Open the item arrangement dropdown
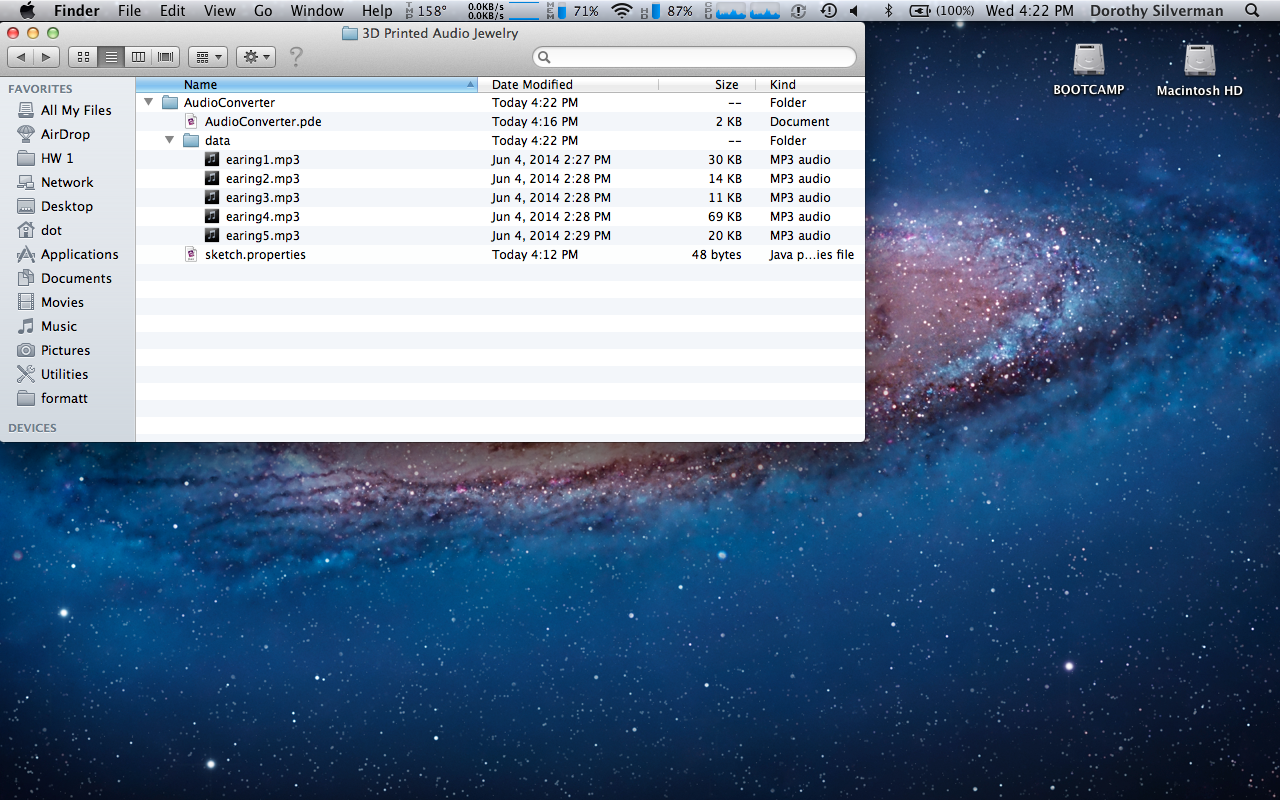The height and width of the screenshot is (800, 1280). (x=208, y=57)
